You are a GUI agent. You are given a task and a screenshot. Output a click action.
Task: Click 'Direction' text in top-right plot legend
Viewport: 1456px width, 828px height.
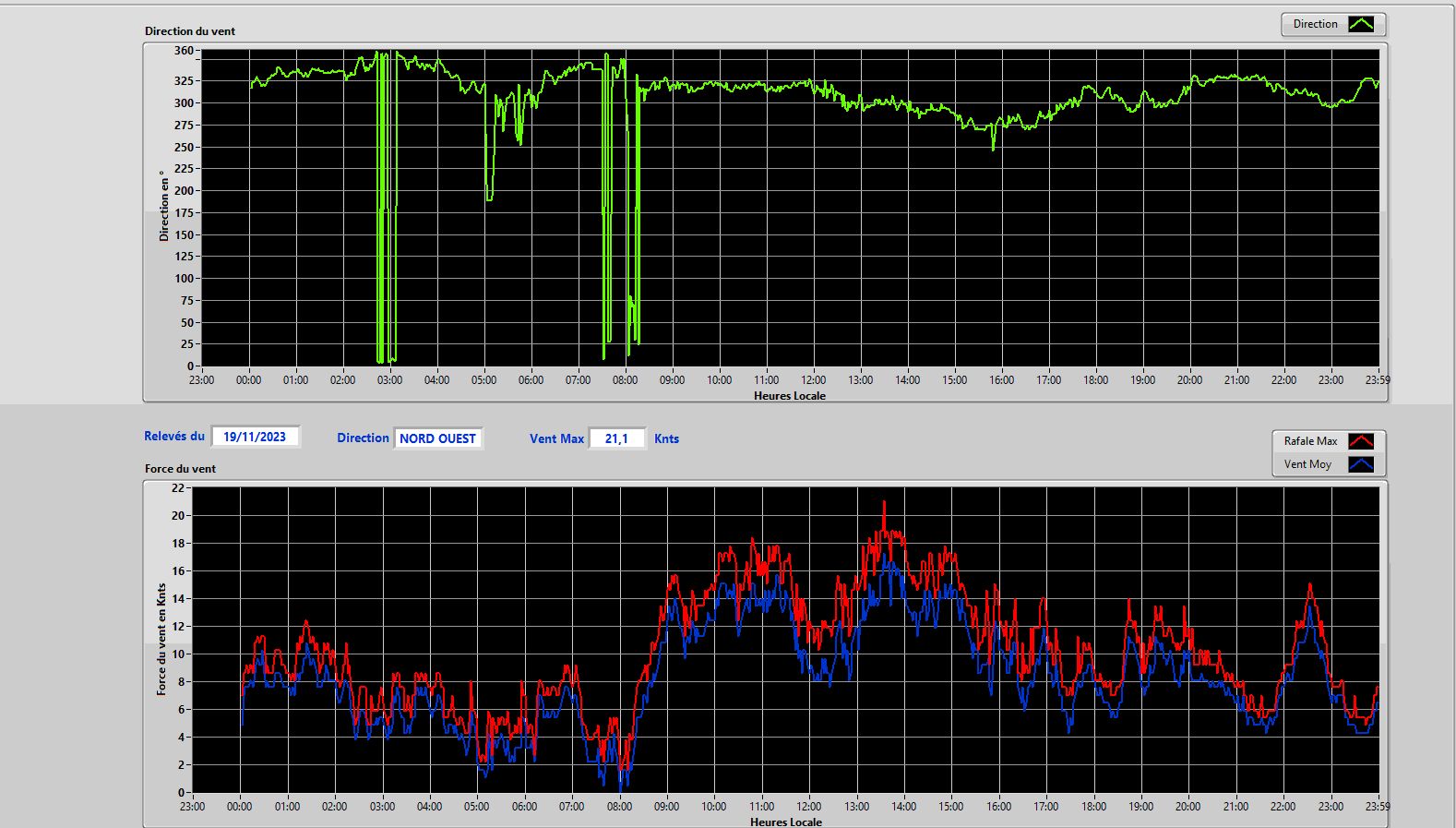1315,24
